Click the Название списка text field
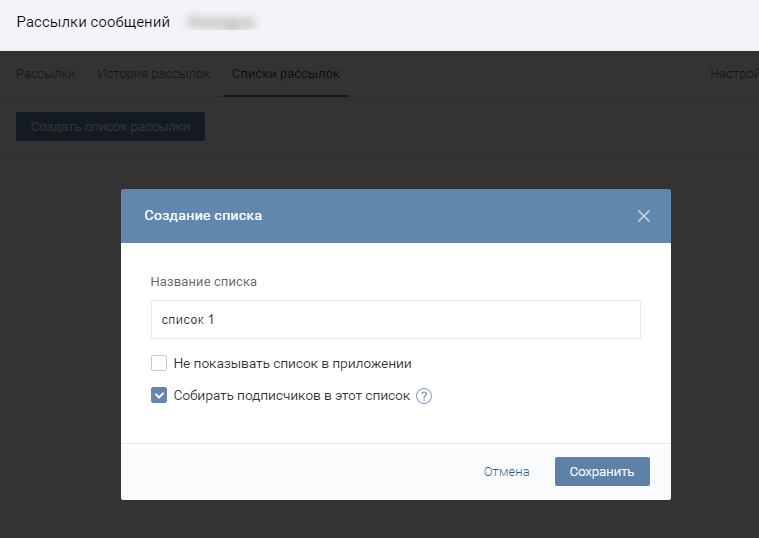 (395, 320)
